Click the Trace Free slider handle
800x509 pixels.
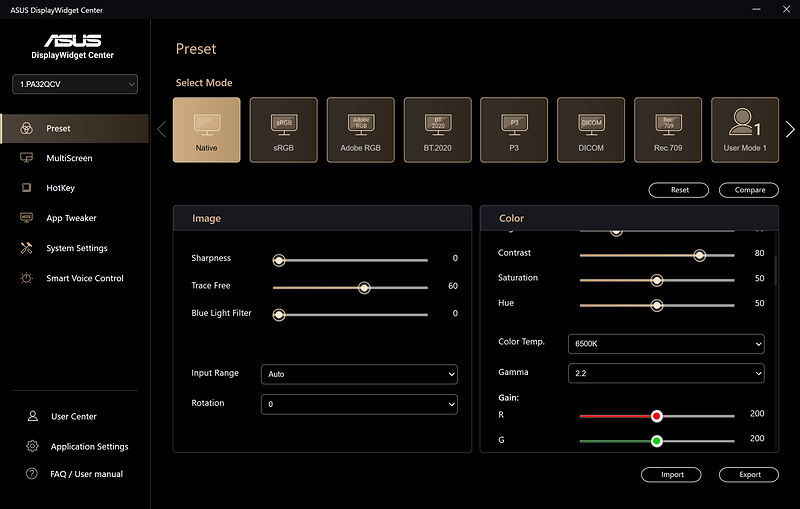pos(364,287)
